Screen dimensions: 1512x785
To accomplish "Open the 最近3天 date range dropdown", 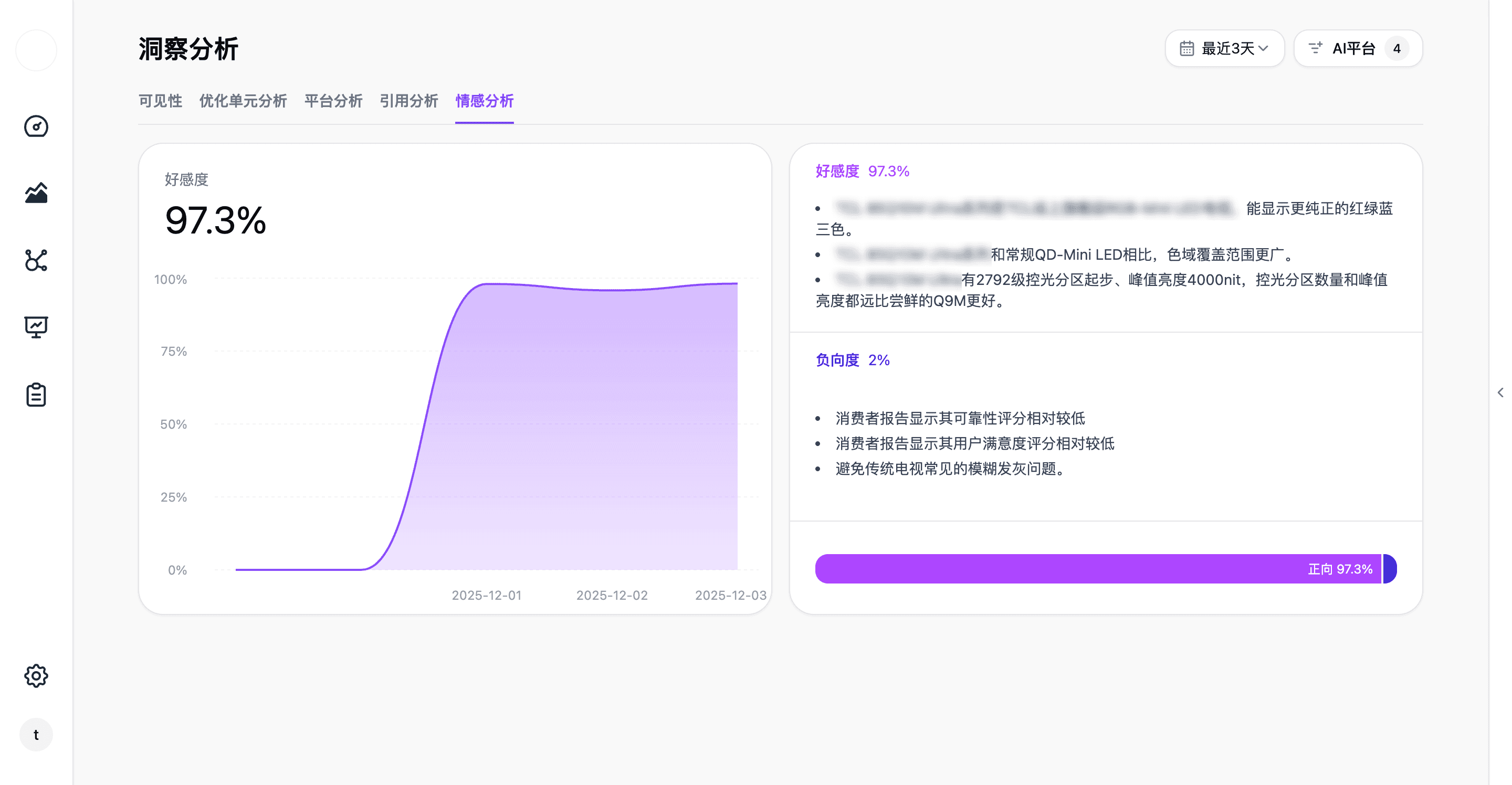I will [x=1224, y=48].
